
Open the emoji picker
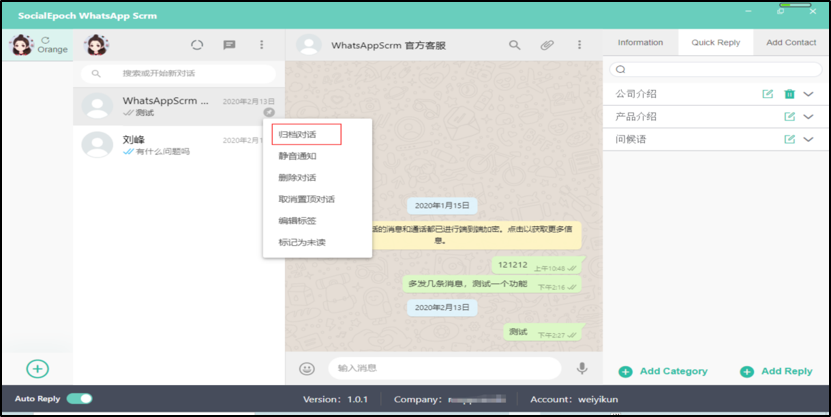307,368
